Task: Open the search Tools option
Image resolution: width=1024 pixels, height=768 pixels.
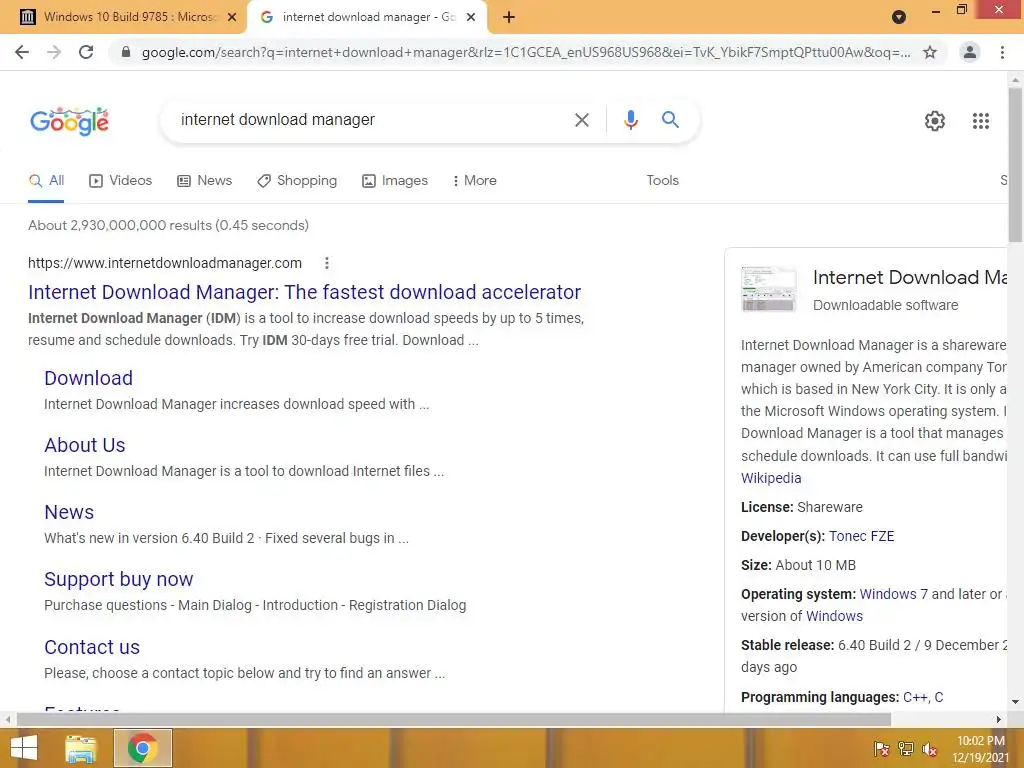Action: point(662,181)
